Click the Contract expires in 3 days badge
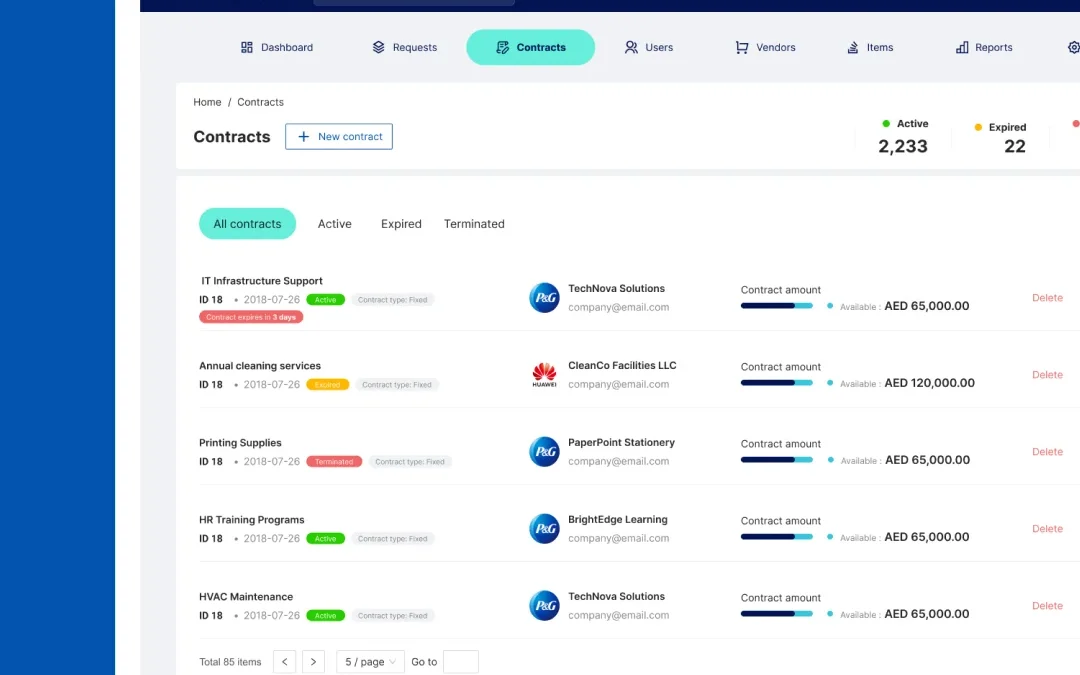1080x675 pixels. coord(251,318)
